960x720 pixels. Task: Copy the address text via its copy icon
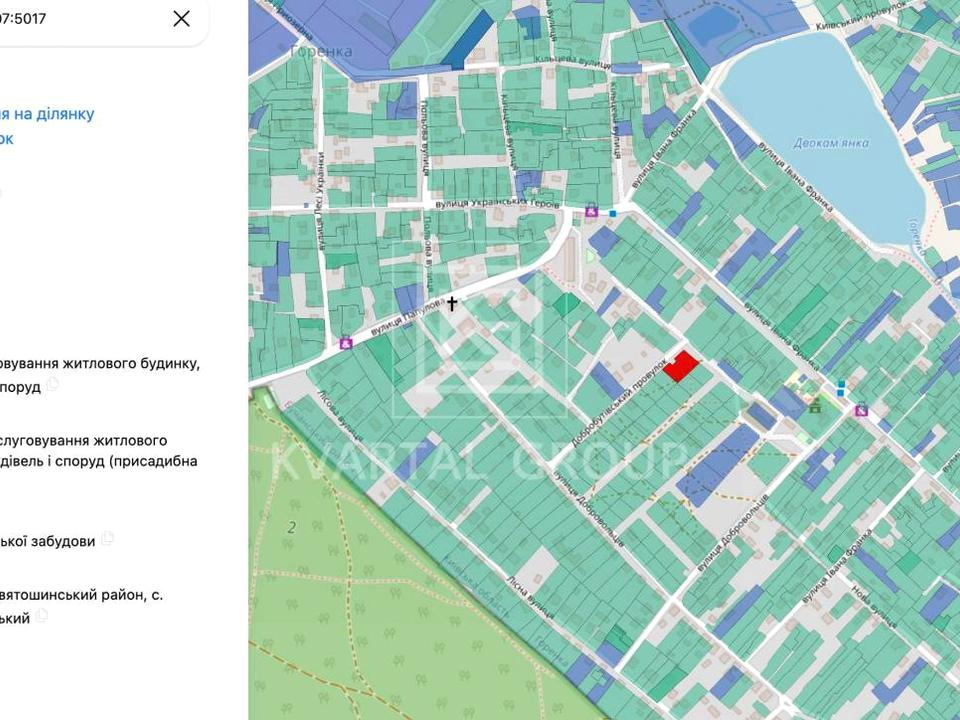(41, 615)
